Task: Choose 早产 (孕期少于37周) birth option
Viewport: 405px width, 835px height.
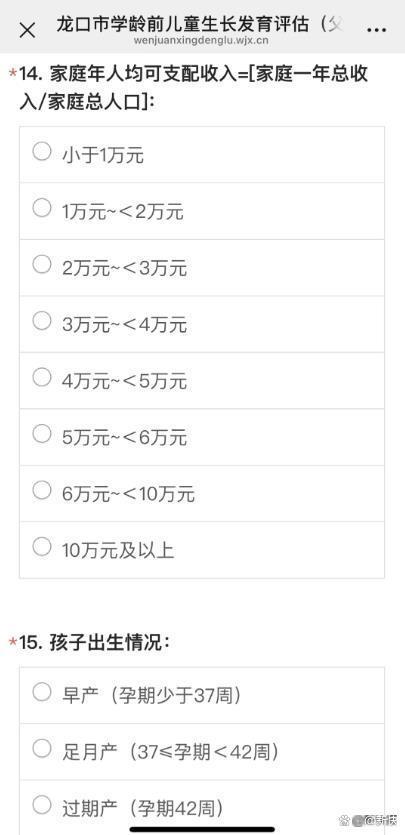Action: coord(202,695)
